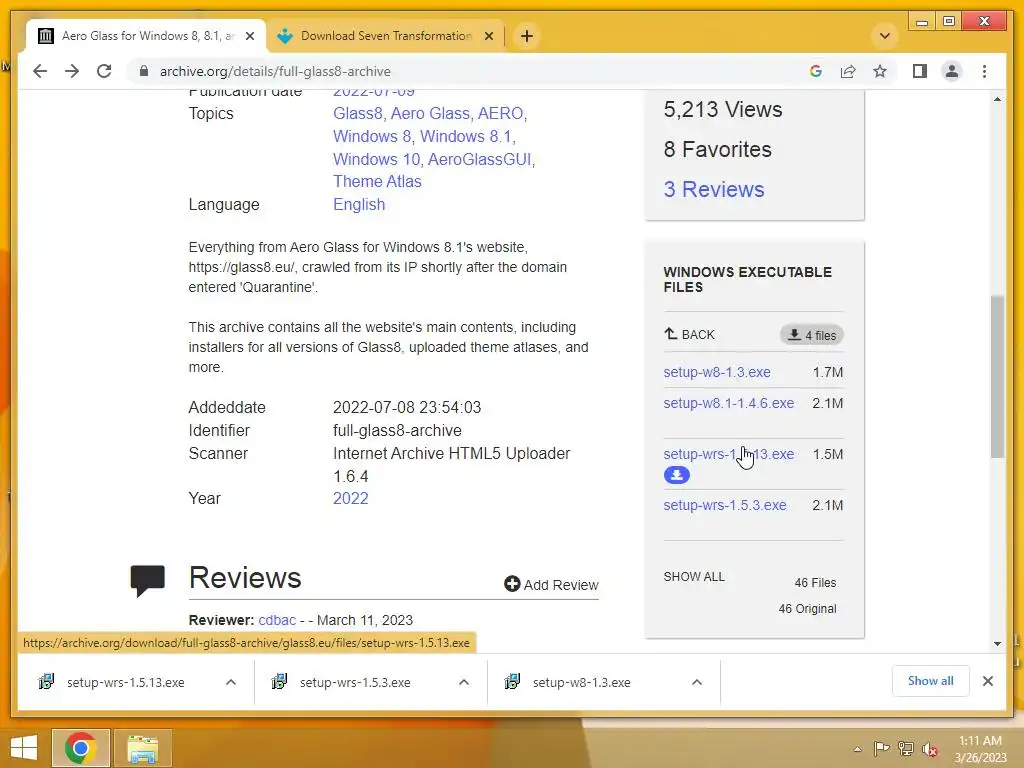Open the Windows 8 topic link
Screen dimensions: 1024x768
pos(372,136)
